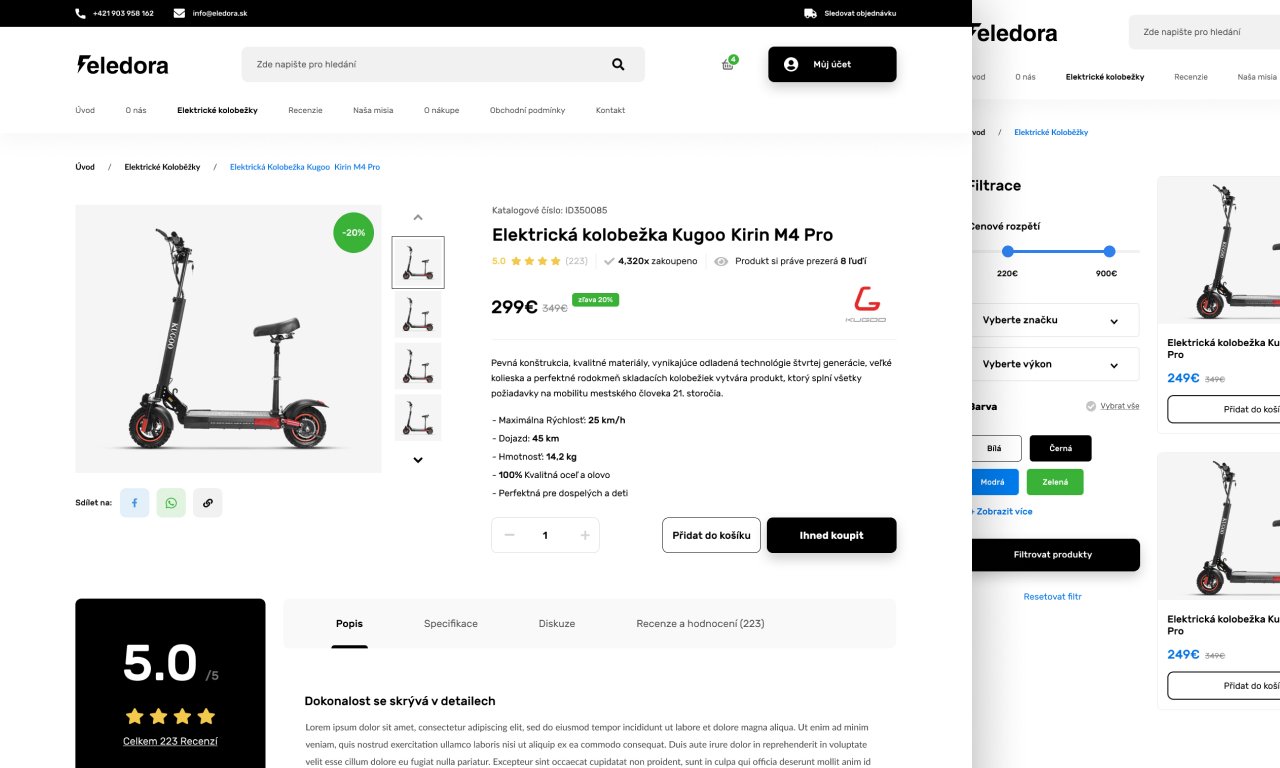Image resolution: width=1280 pixels, height=768 pixels.
Task: Click the Přidat do košíku button
Action: [711, 535]
